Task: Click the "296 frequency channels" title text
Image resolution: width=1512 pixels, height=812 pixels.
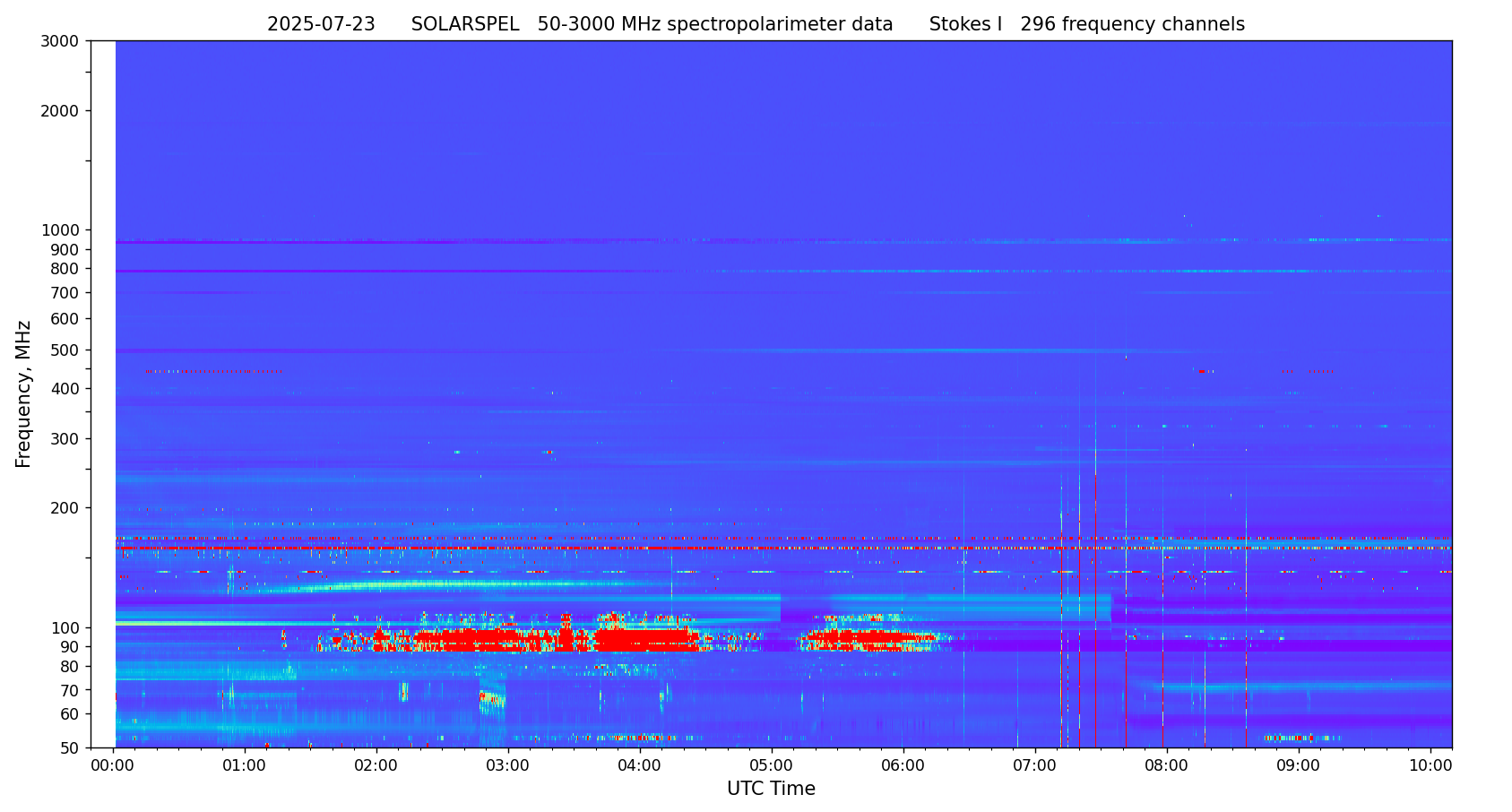Action: [x=1132, y=25]
